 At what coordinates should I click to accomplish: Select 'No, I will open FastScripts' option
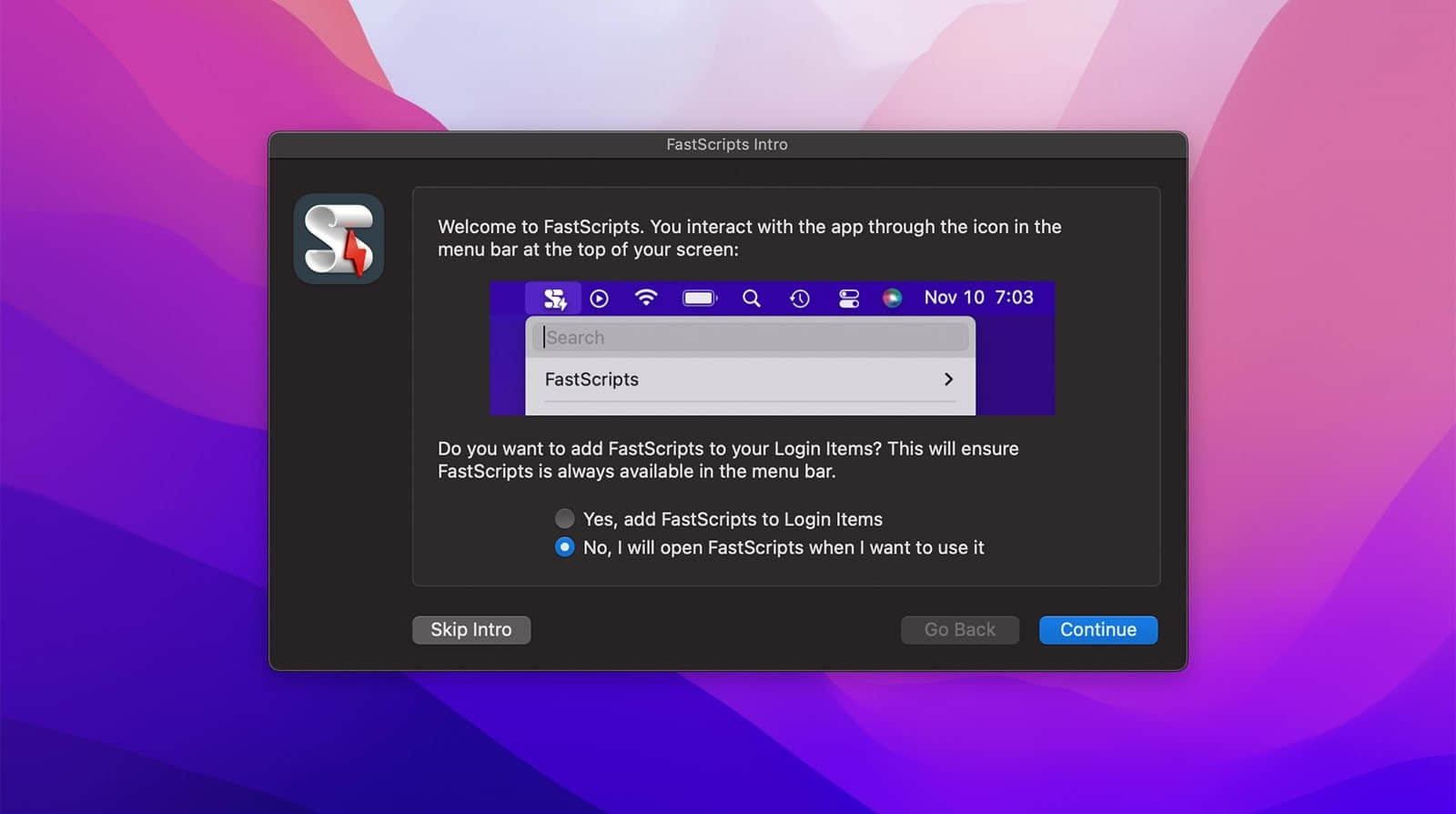[565, 547]
